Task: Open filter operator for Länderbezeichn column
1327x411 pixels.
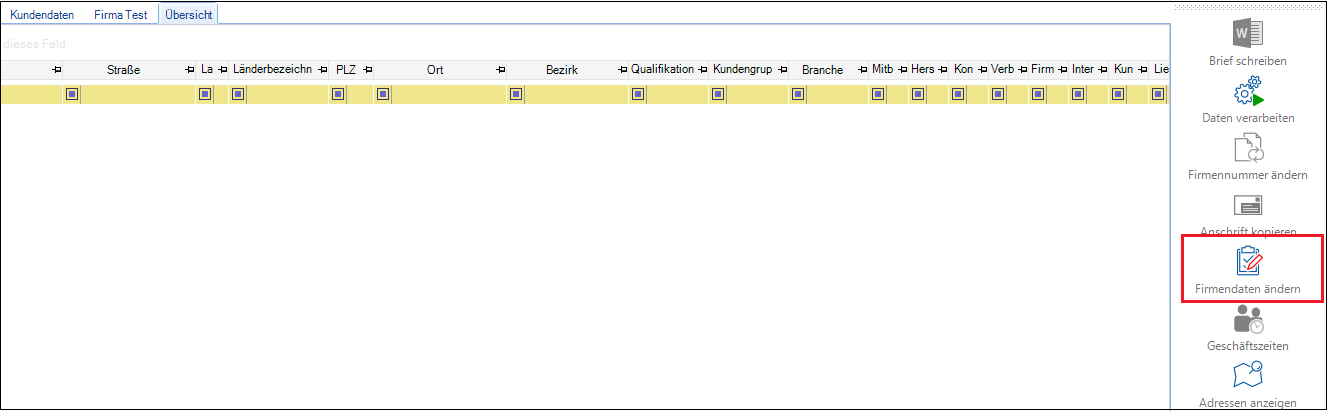Action: tap(238, 95)
